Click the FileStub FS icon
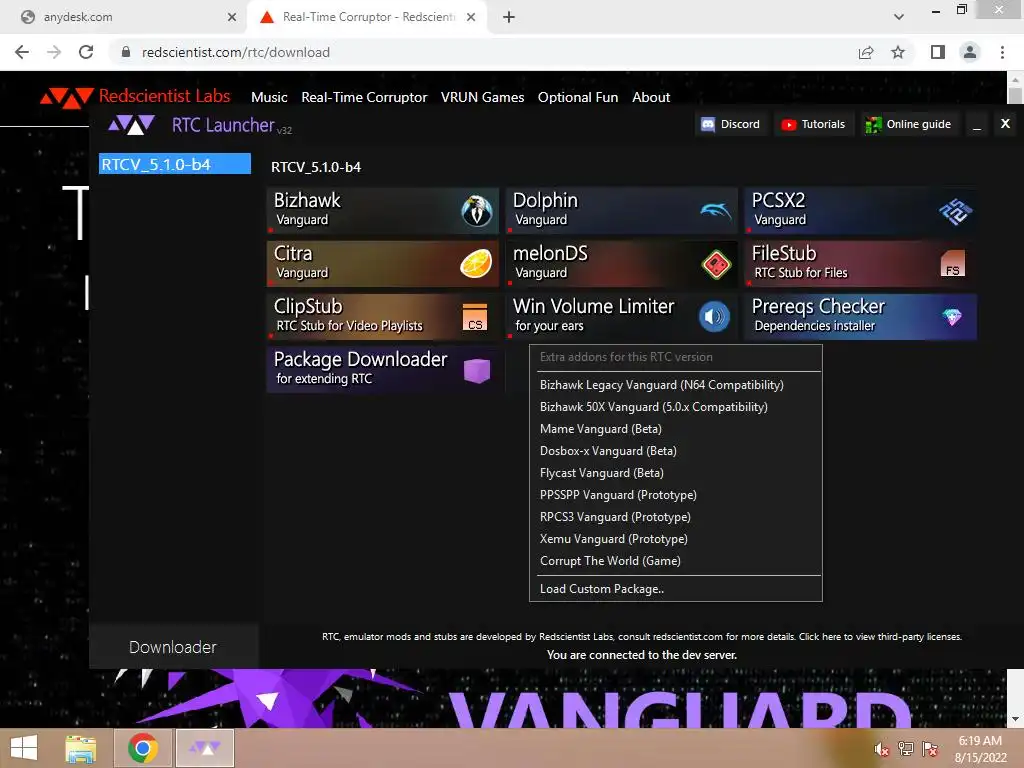 (x=953, y=264)
